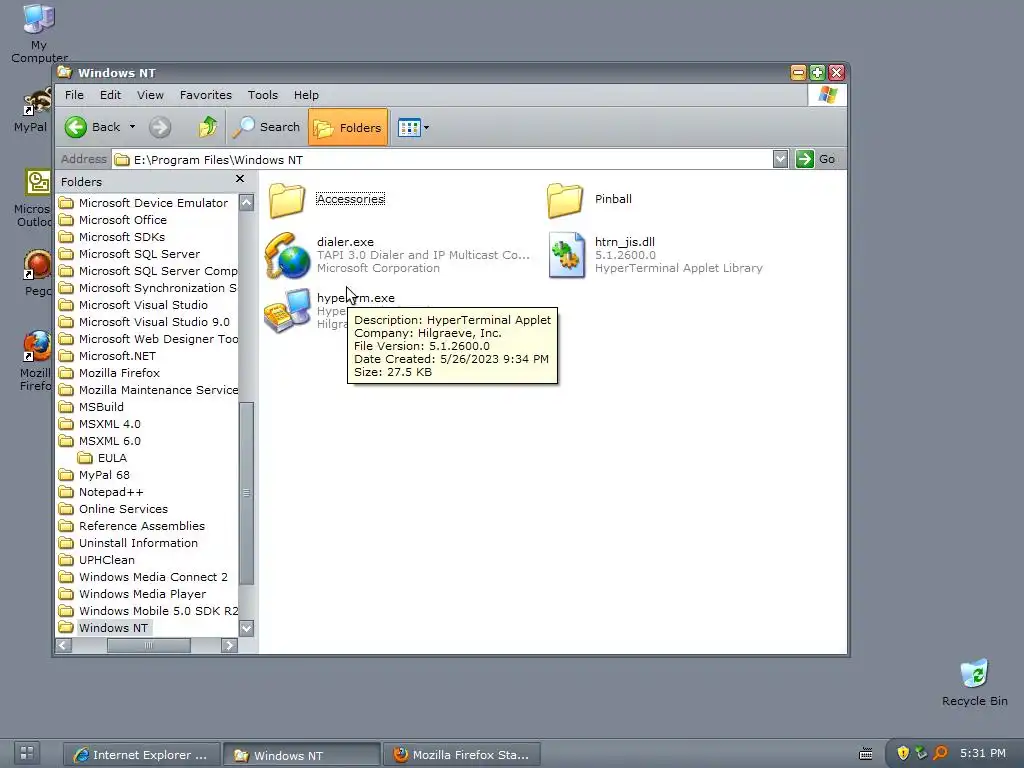Image resolution: width=1024 pixels, height=768 pixels.
Task: Select the EULA subfolder
Action: 112,458
